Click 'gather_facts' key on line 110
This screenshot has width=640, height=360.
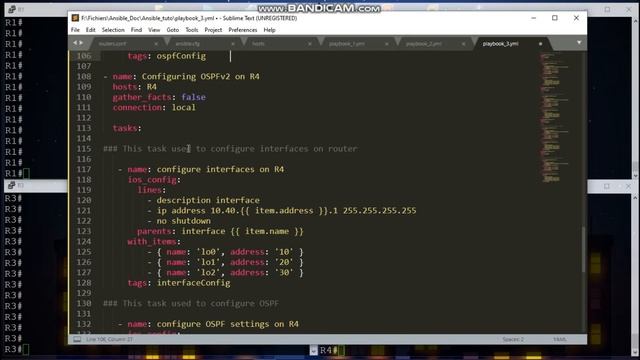(x=142, y=97)
